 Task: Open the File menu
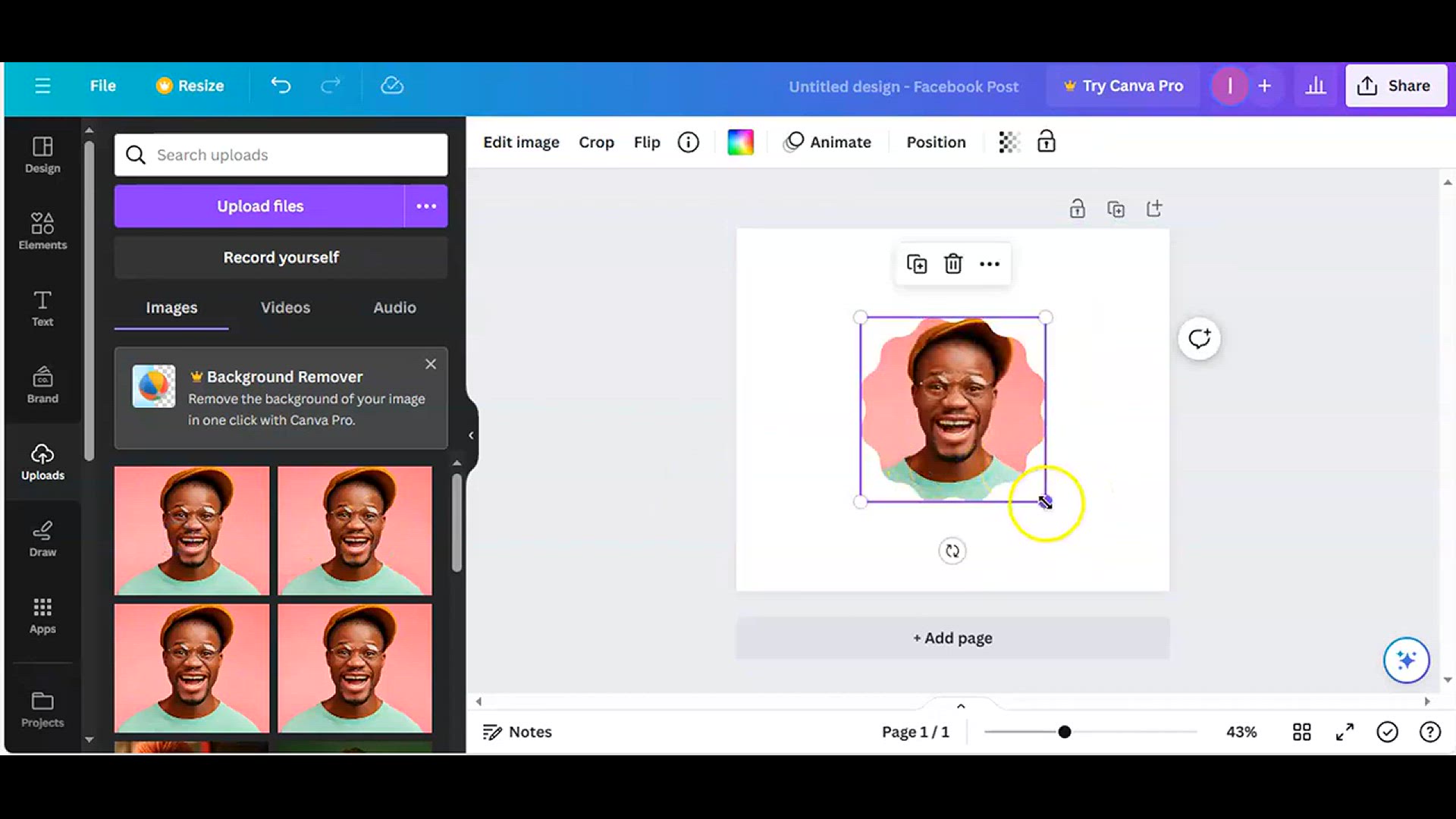tap(102, 86)
